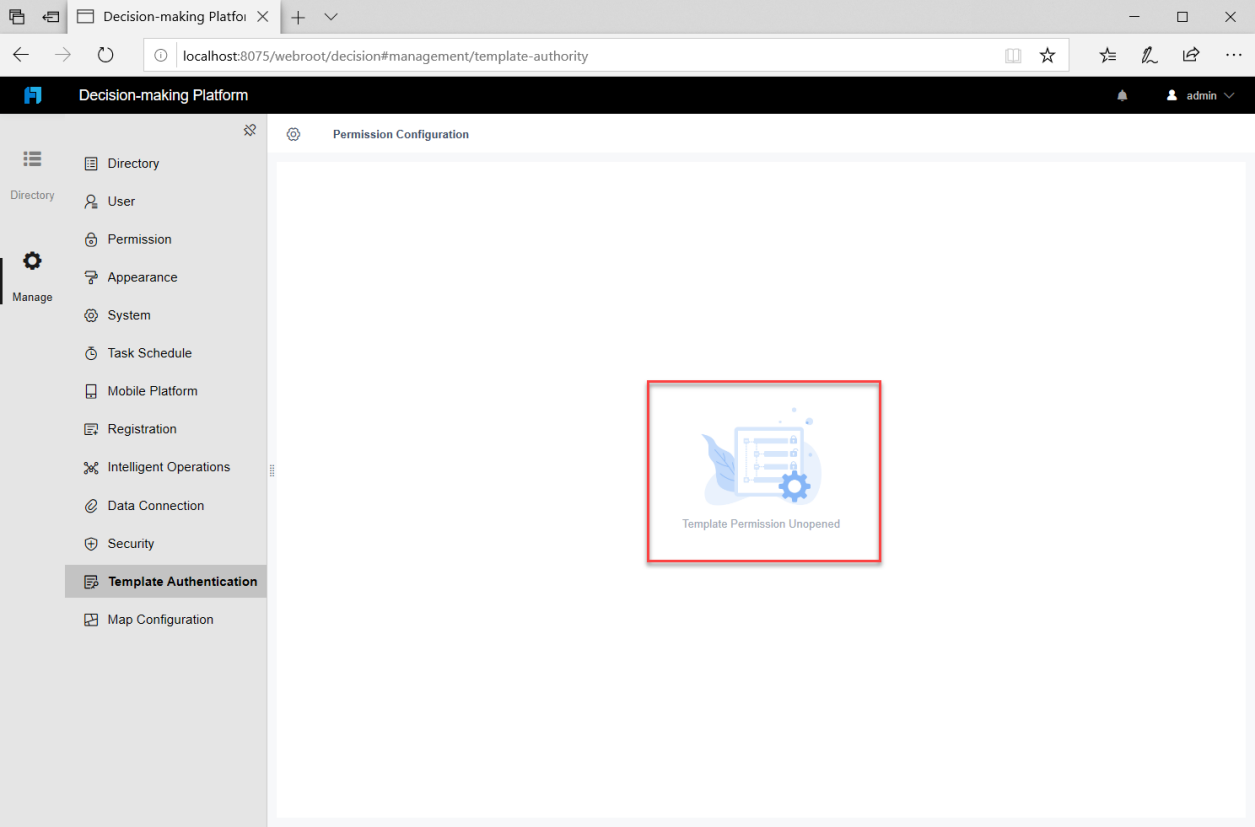Screen dimensions: 1255x827
Task: Open the Data Connection section
Action: click(155, 505)
